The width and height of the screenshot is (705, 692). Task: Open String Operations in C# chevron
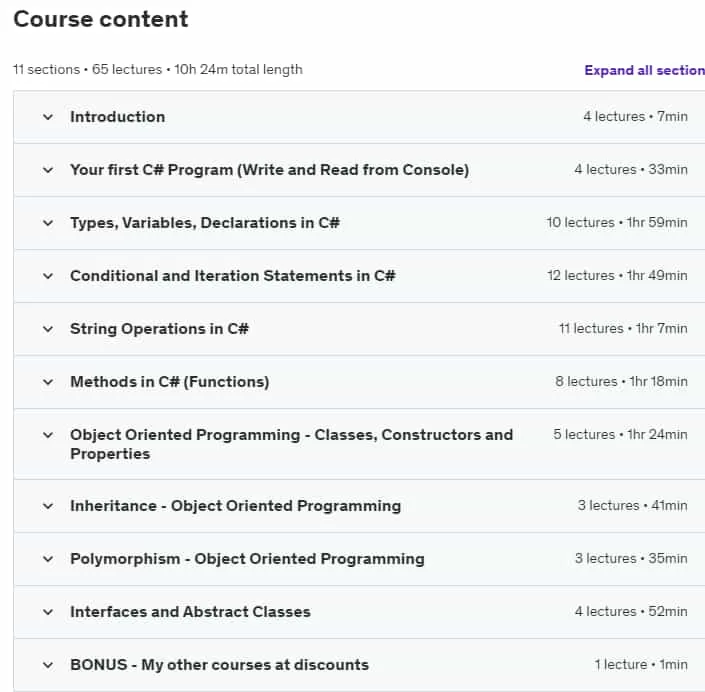(x=48, y=329)
